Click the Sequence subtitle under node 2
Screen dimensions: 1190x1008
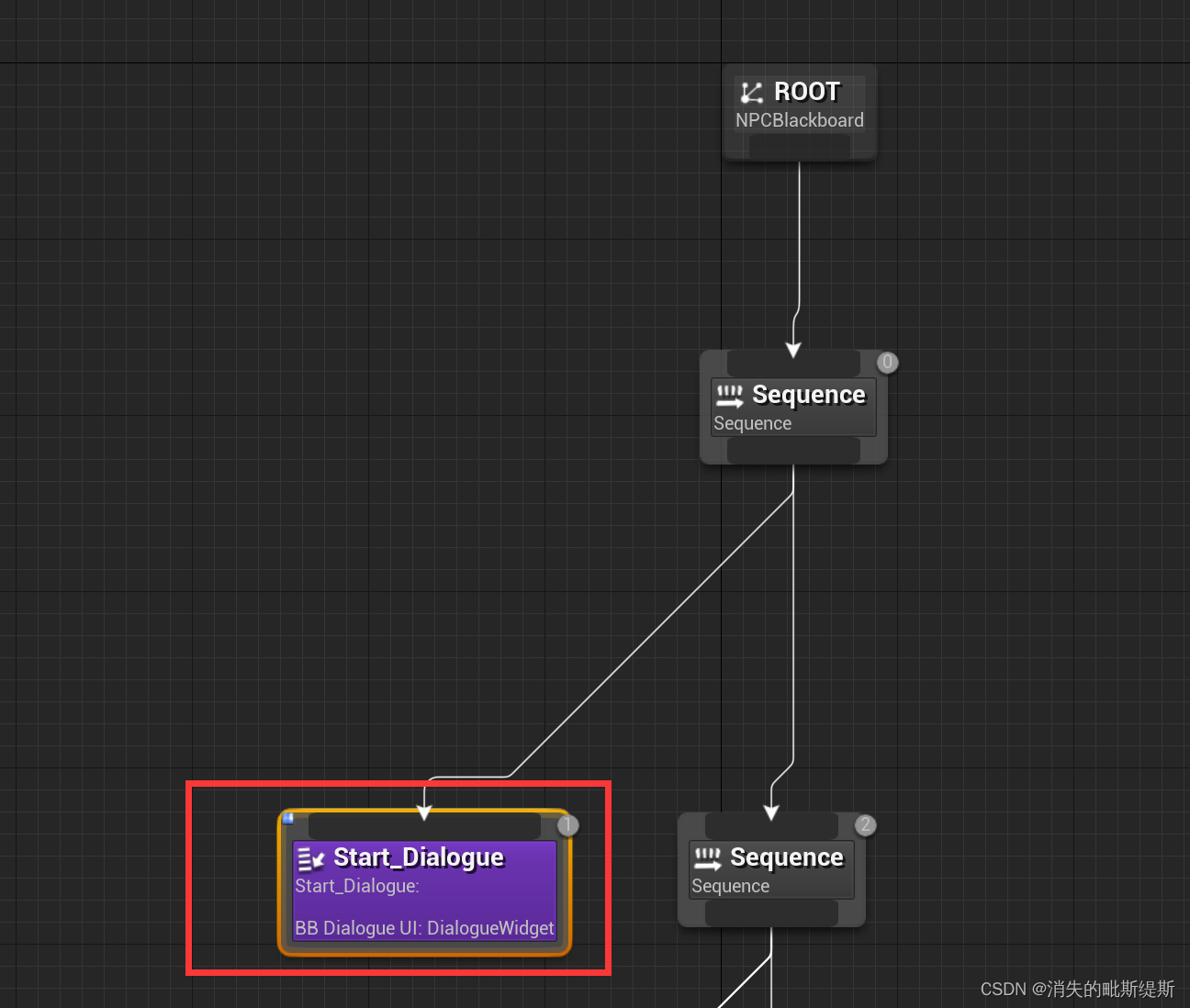(x=731, y=886)
